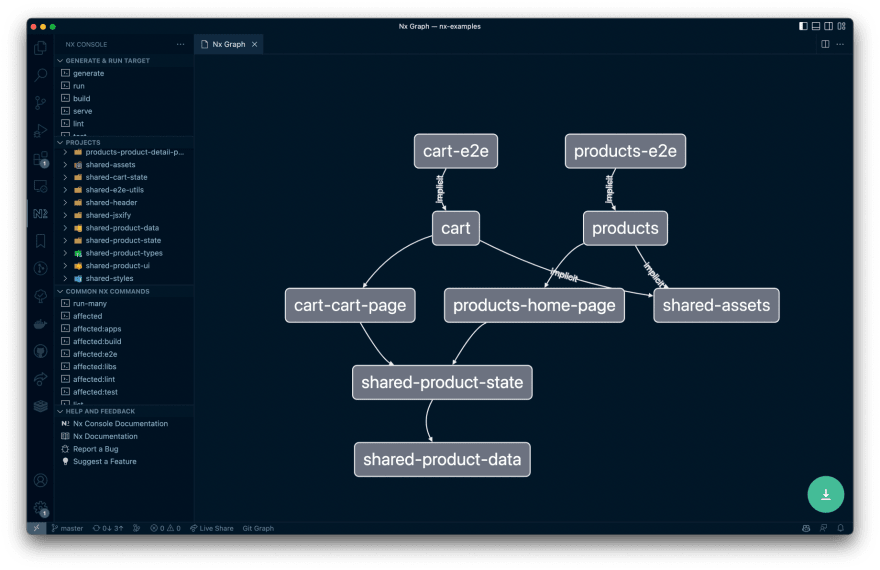Open the Live Share arrow activity bar icon
Viewport: 880px width, 570px height.
pos(40,379)
